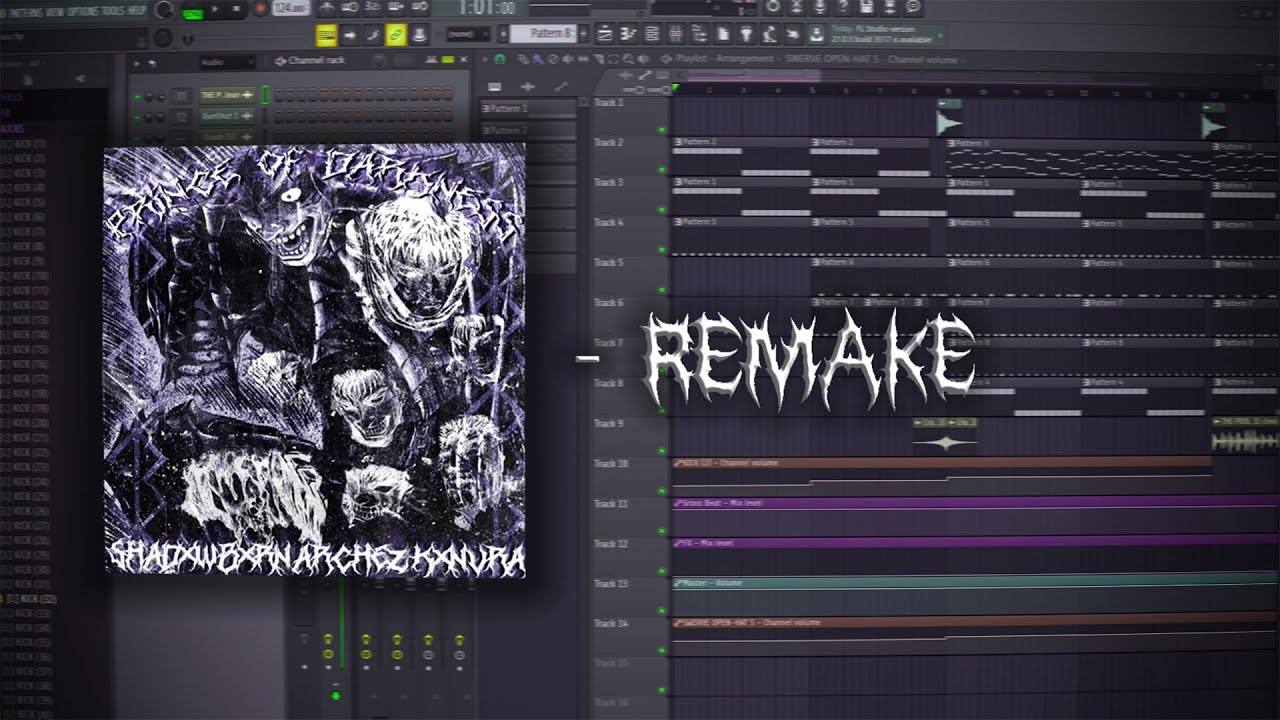Viewport: 1280px width, 720px height.
Task: Toggle the yellow link multi-controllers icon
Action: [x=396, y=35]
